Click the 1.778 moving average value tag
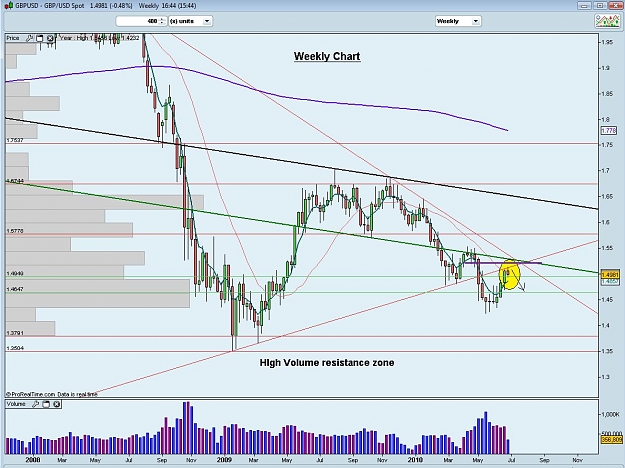This screenshot has width=625, height=468. click(609, 131)
